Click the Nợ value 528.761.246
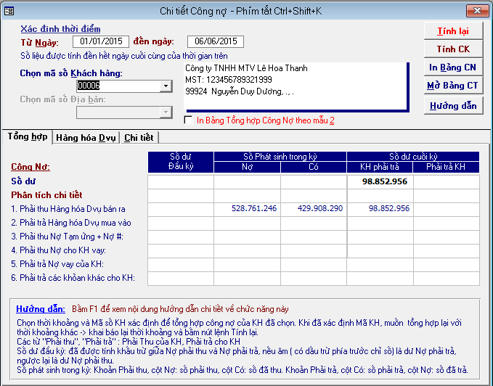This screenshot has width=493, height=386. coord(254,208)
